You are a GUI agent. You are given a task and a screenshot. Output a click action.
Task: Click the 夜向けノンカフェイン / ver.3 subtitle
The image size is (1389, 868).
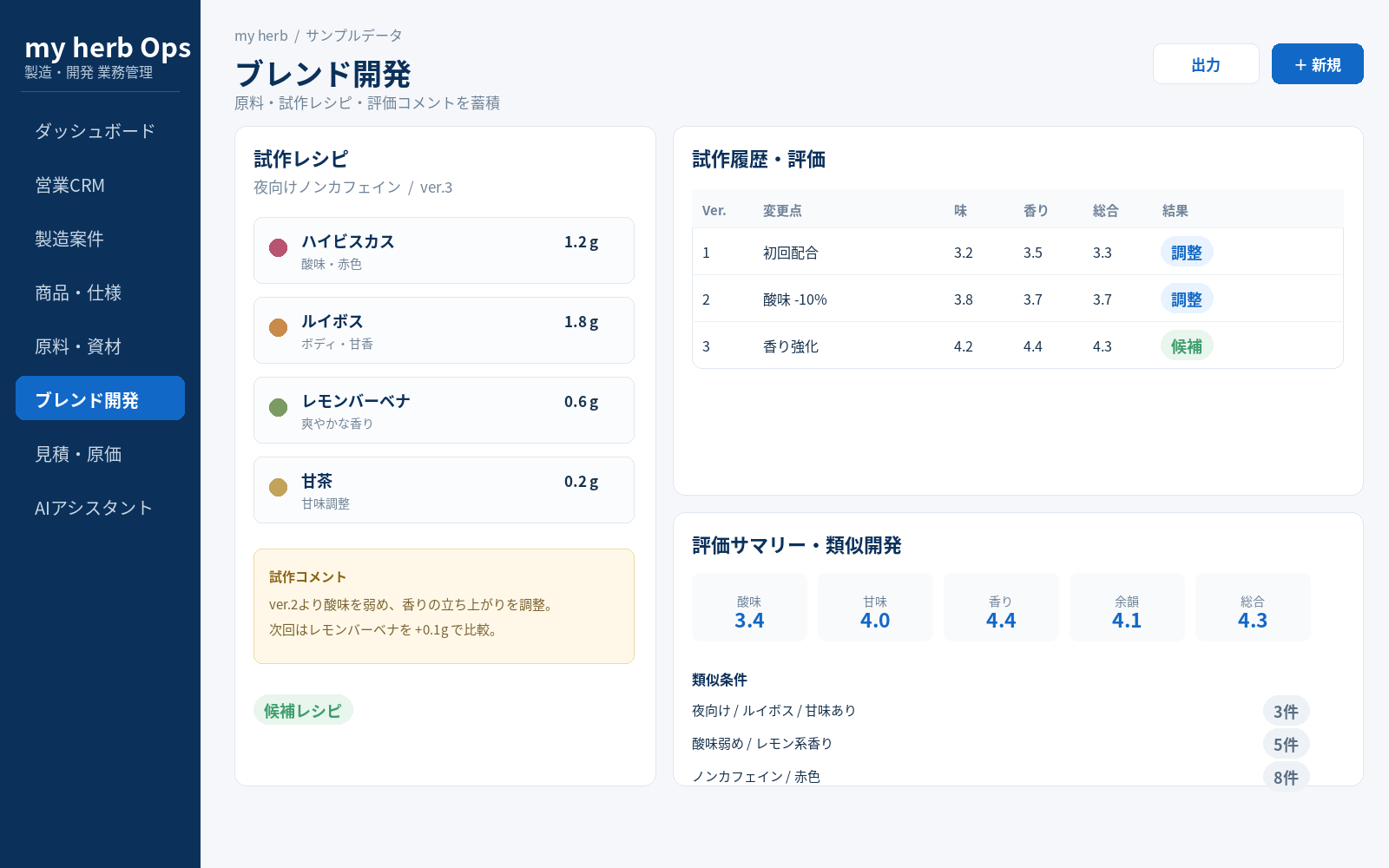(x=352, y=187)
